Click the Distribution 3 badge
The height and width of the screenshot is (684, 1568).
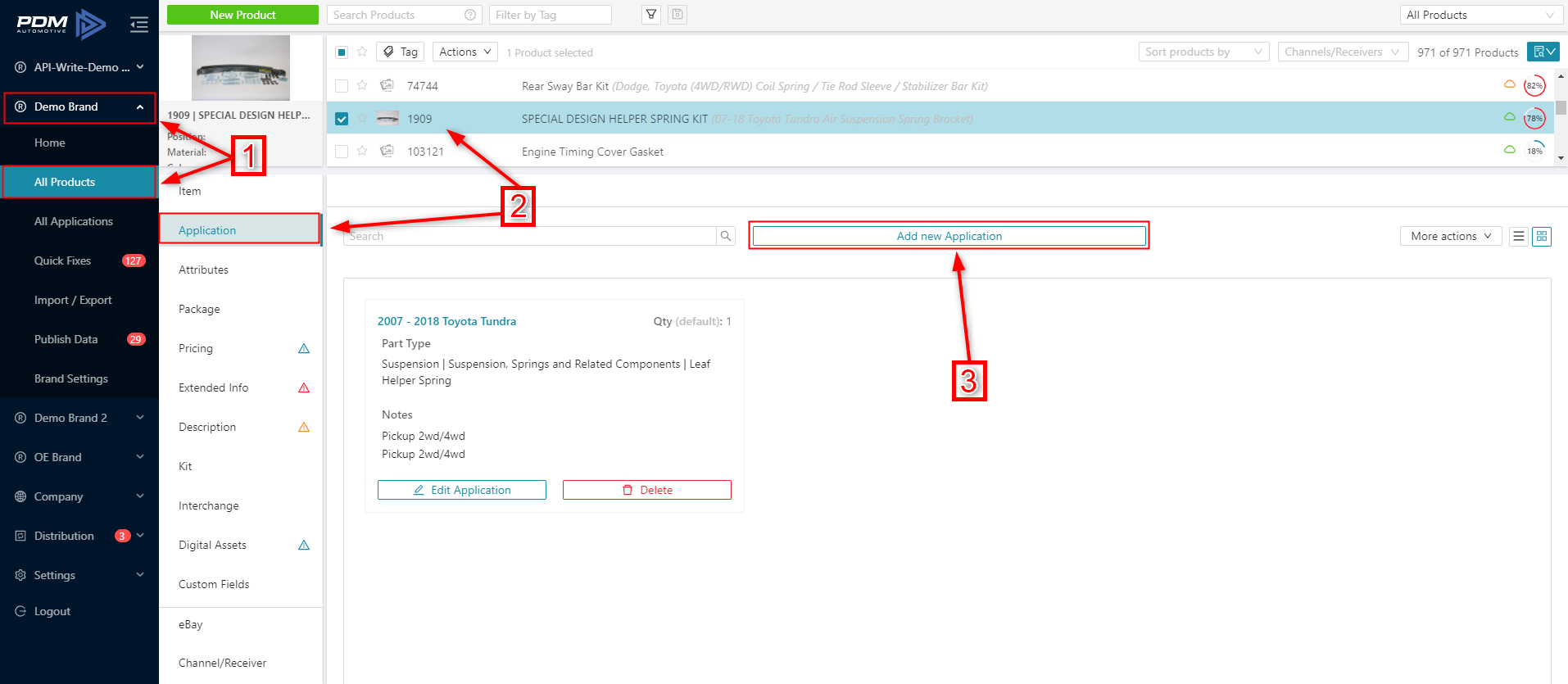[123, 536]
